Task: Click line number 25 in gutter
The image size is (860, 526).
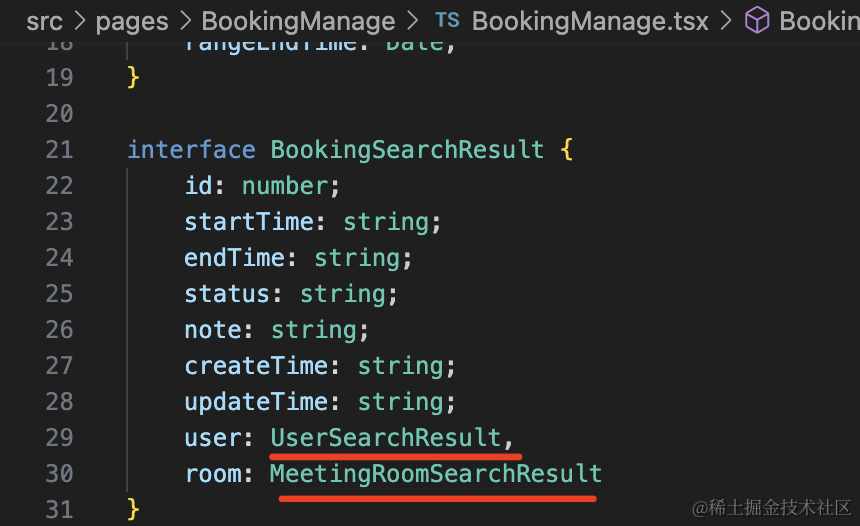Action: (60, 294)
